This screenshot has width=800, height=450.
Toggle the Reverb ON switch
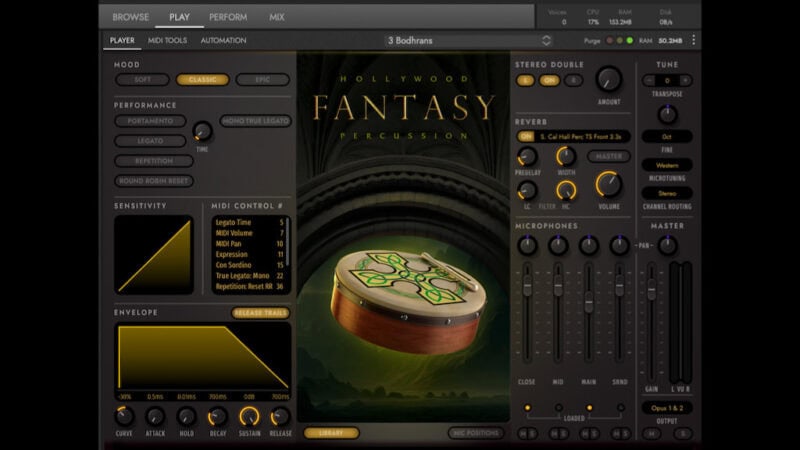(526, 136)
